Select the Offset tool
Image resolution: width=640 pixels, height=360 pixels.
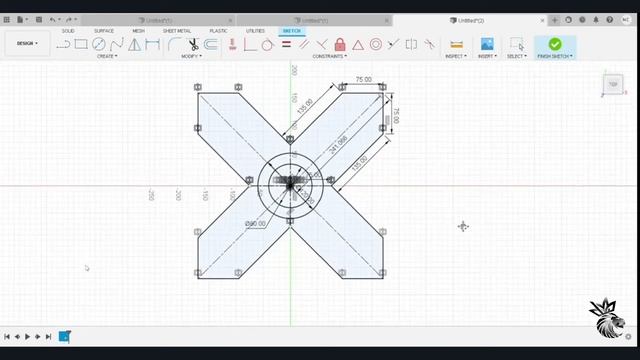(211, 44)
